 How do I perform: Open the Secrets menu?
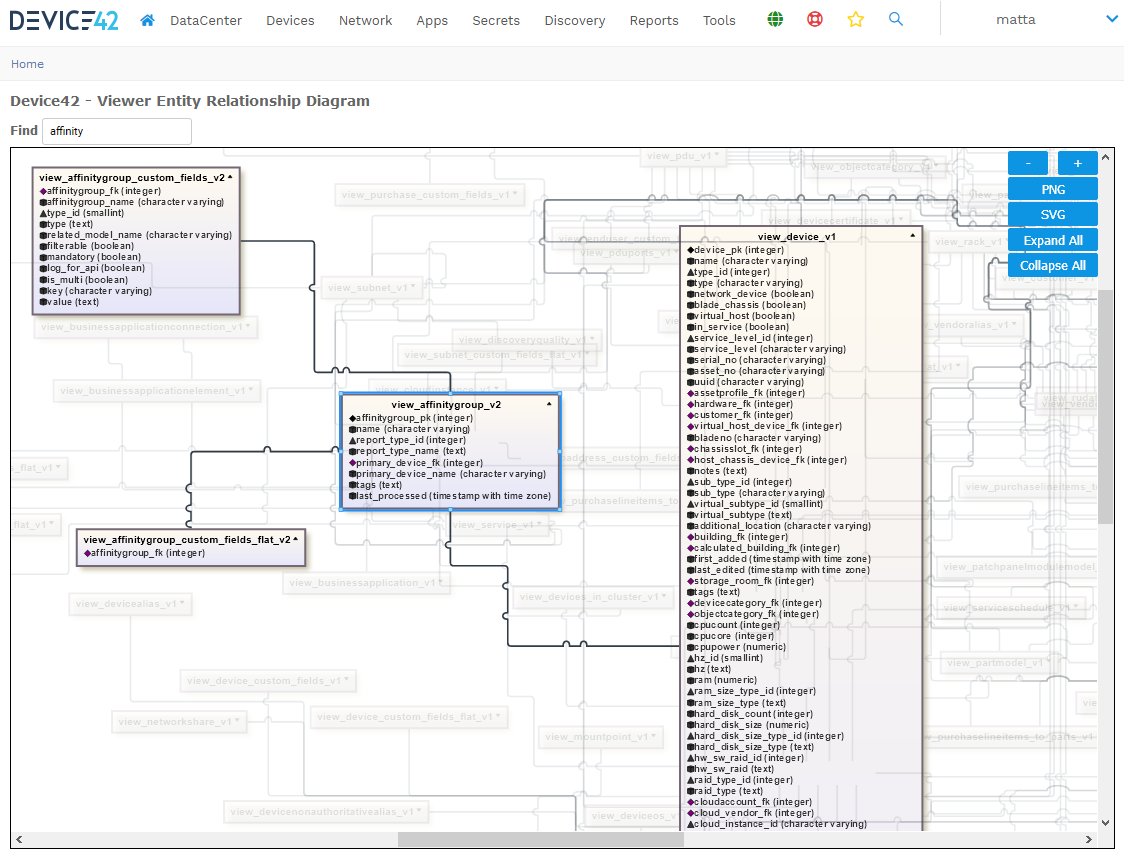496,21
